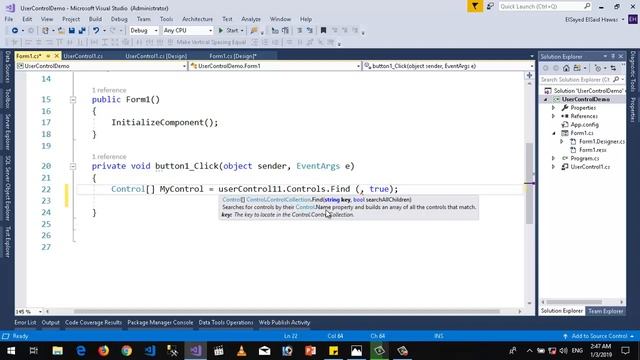Collapse the Form1() constructor code block
640x360 pixels.
73,100
